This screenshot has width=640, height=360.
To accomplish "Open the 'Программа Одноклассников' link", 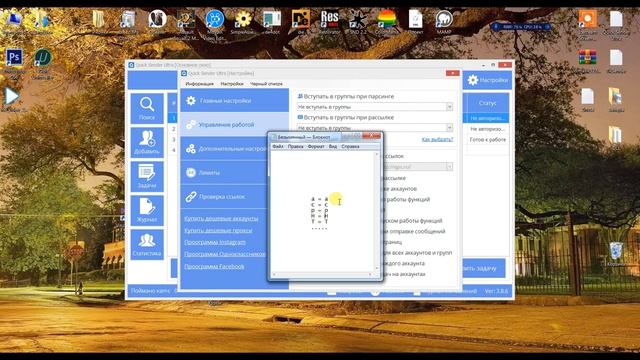I will (224, 254).
